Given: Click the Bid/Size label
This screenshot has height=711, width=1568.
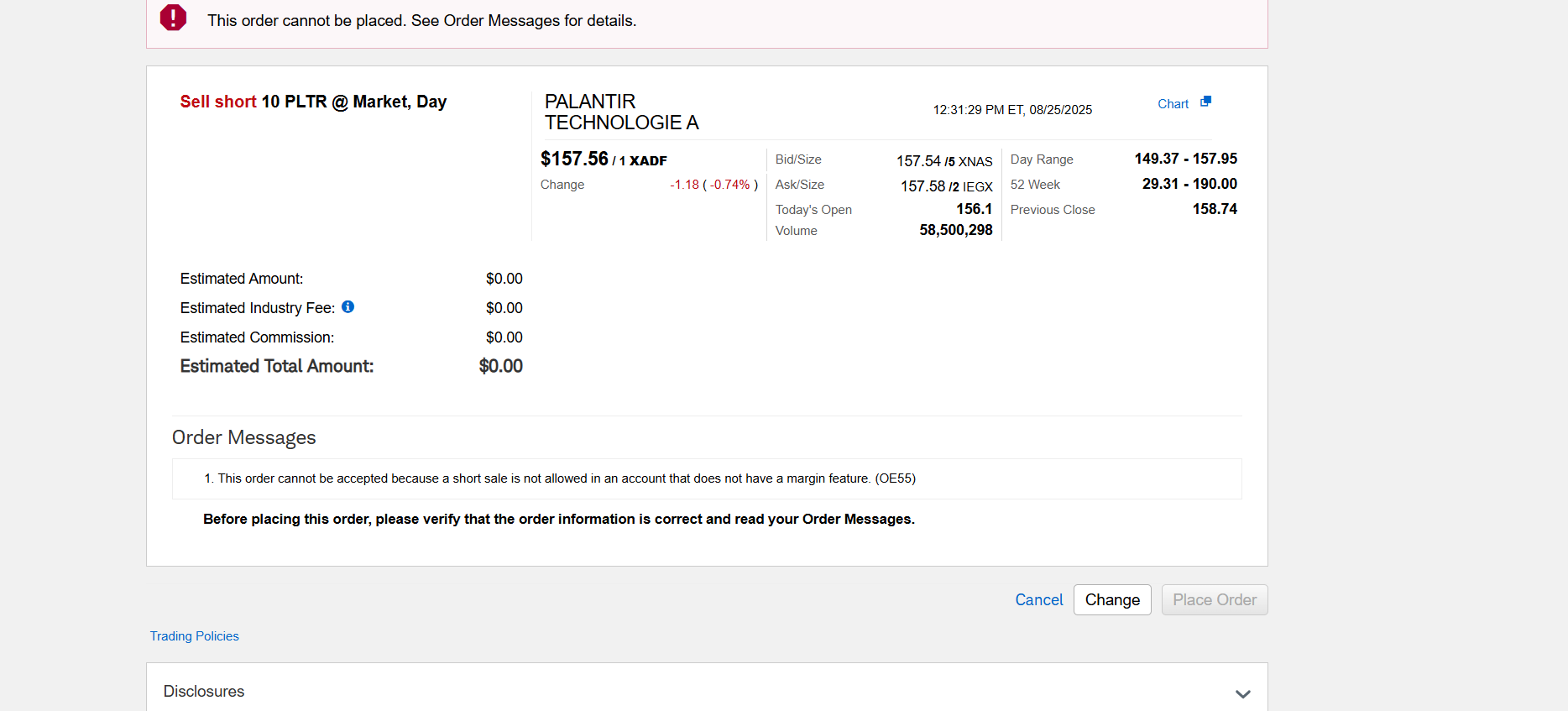Looking at the screenshot, I should pyautogui.click(x=798, y=159).
